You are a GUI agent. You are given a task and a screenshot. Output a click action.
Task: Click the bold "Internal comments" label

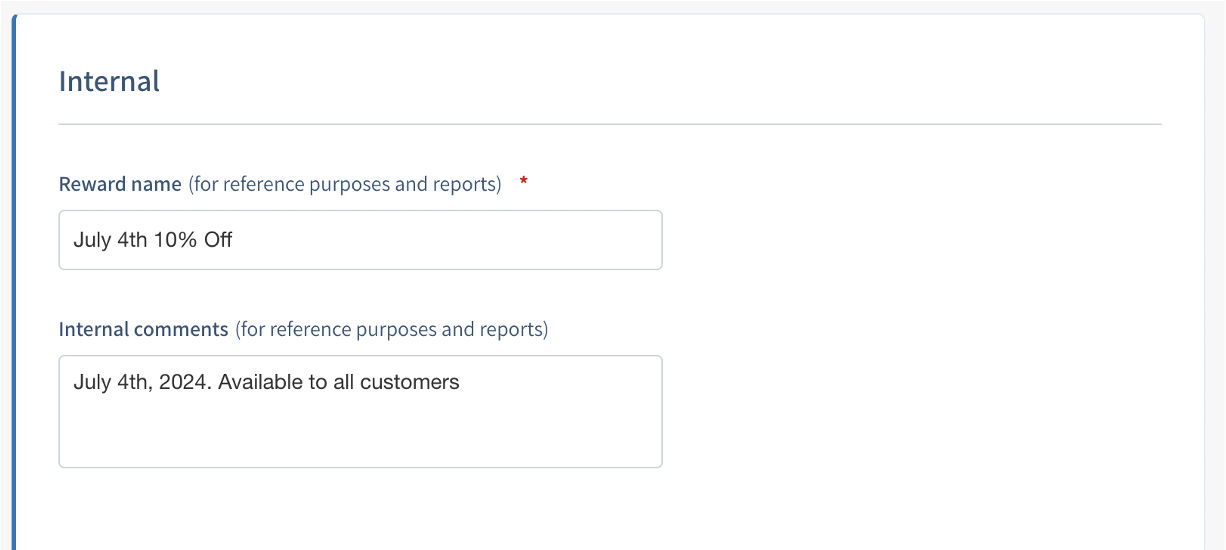pyautogui.click(x=144, y=329)
